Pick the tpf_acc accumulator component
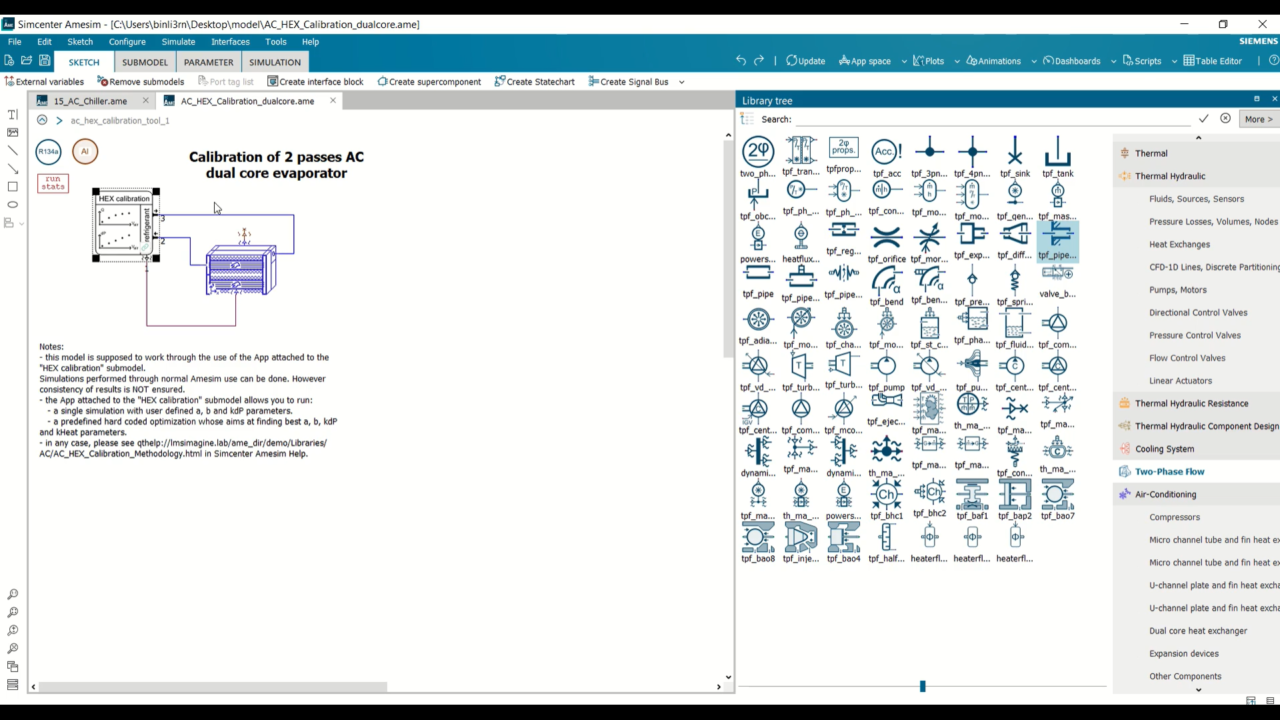Screen dimensions: 1280x720 886,152
